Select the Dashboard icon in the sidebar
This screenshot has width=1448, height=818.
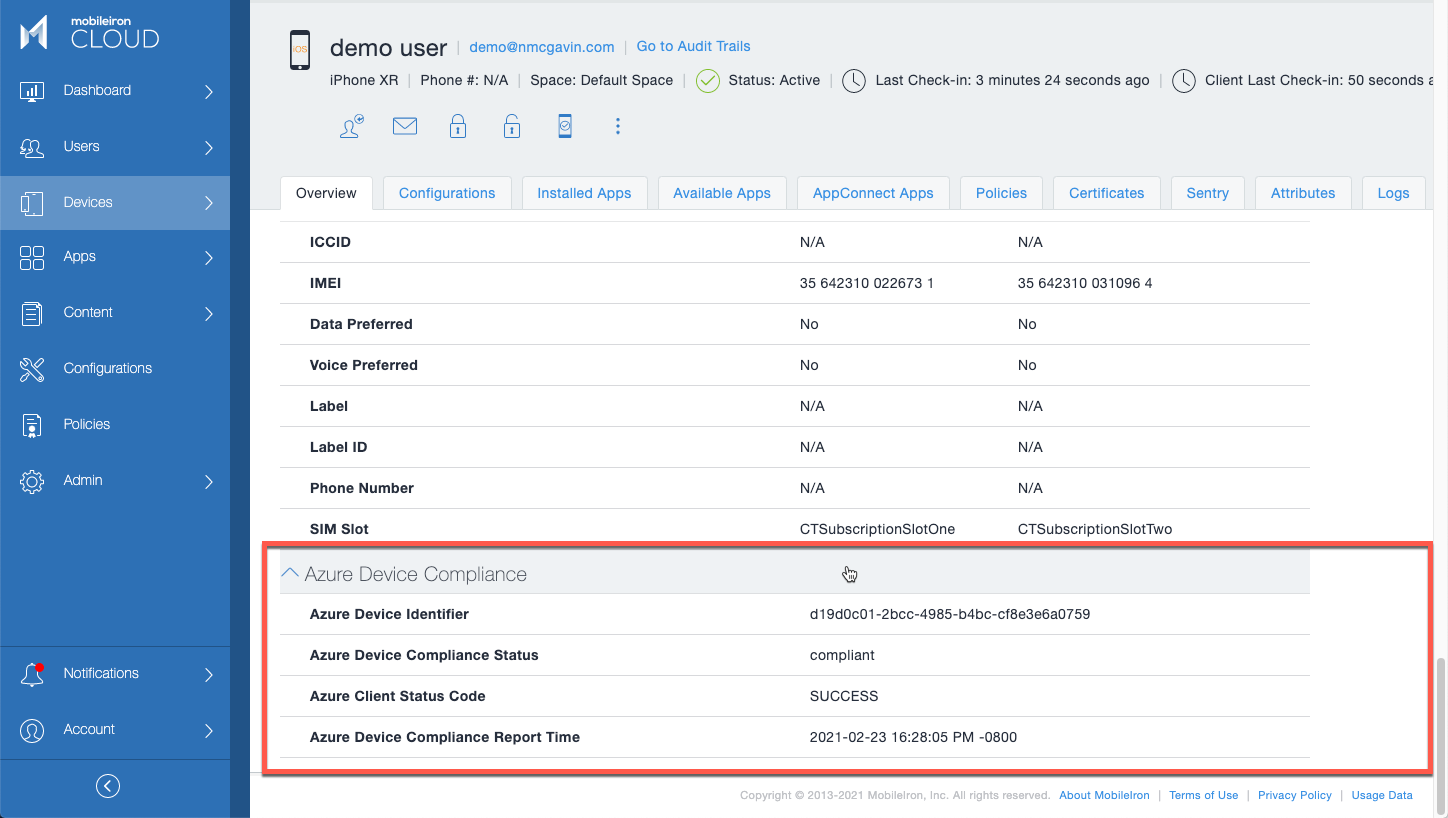tap(32, 90)
